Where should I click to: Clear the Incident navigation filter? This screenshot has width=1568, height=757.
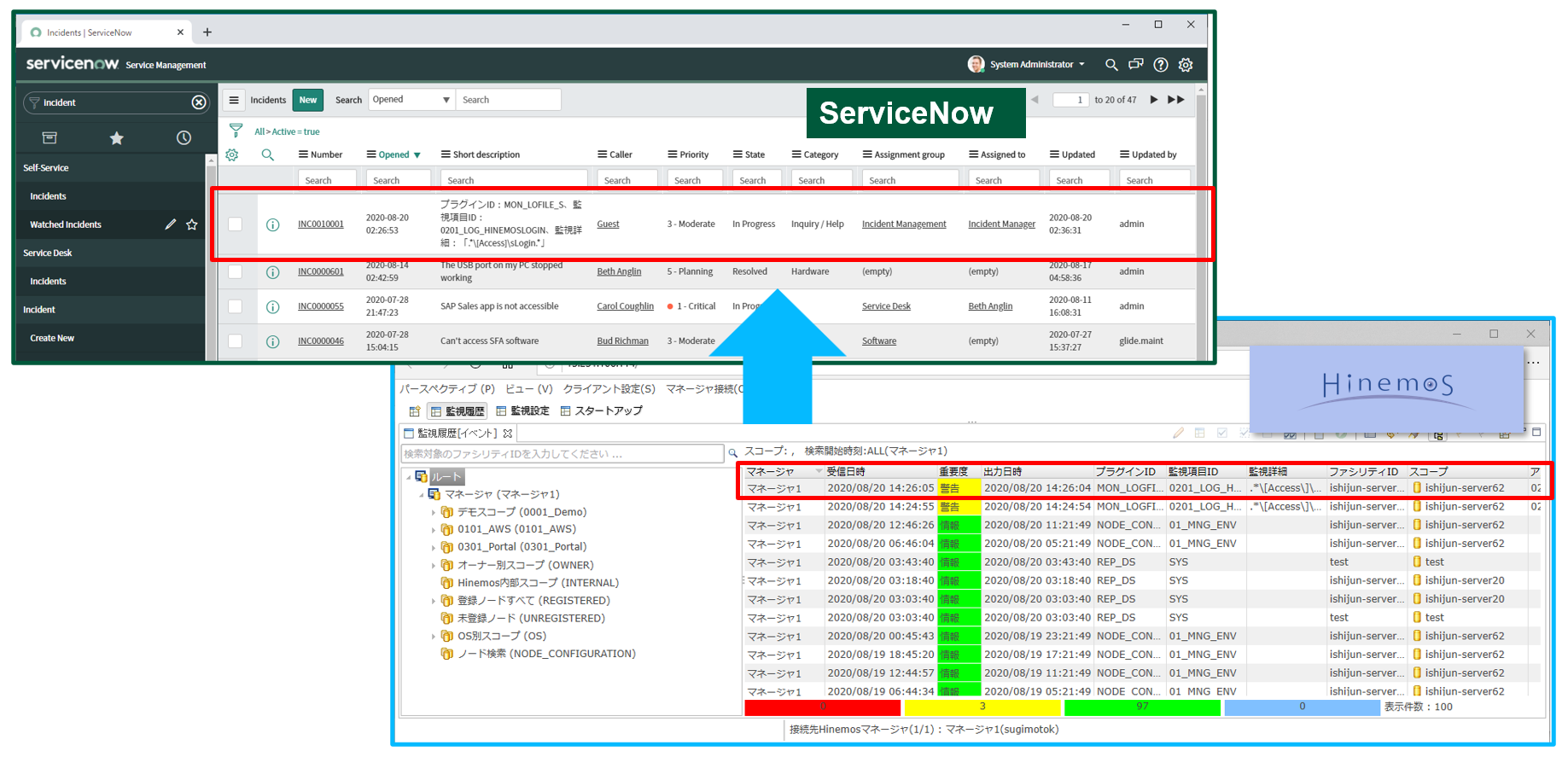click(199, 102)
